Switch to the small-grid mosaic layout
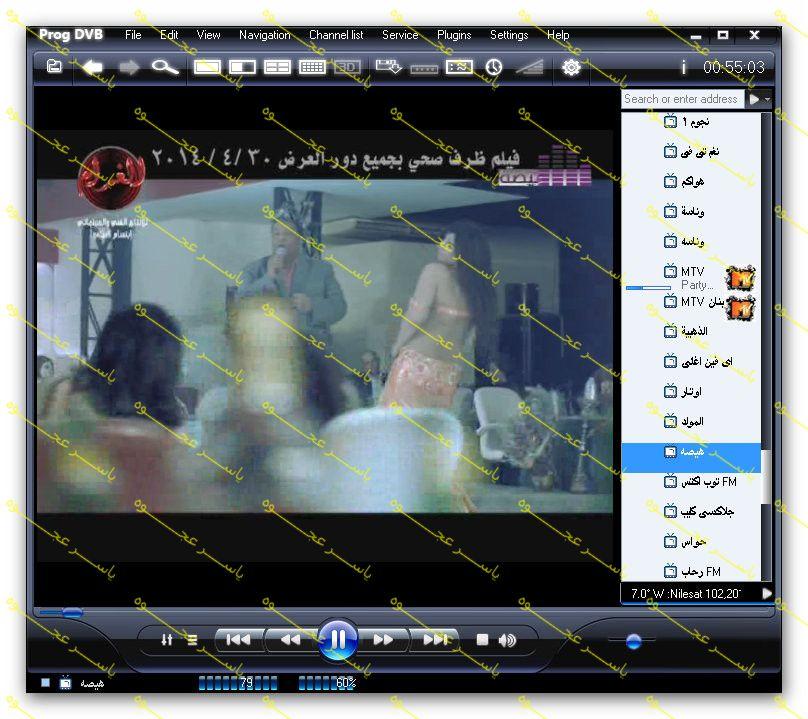 pyautogui.click(x=312, y=67)
